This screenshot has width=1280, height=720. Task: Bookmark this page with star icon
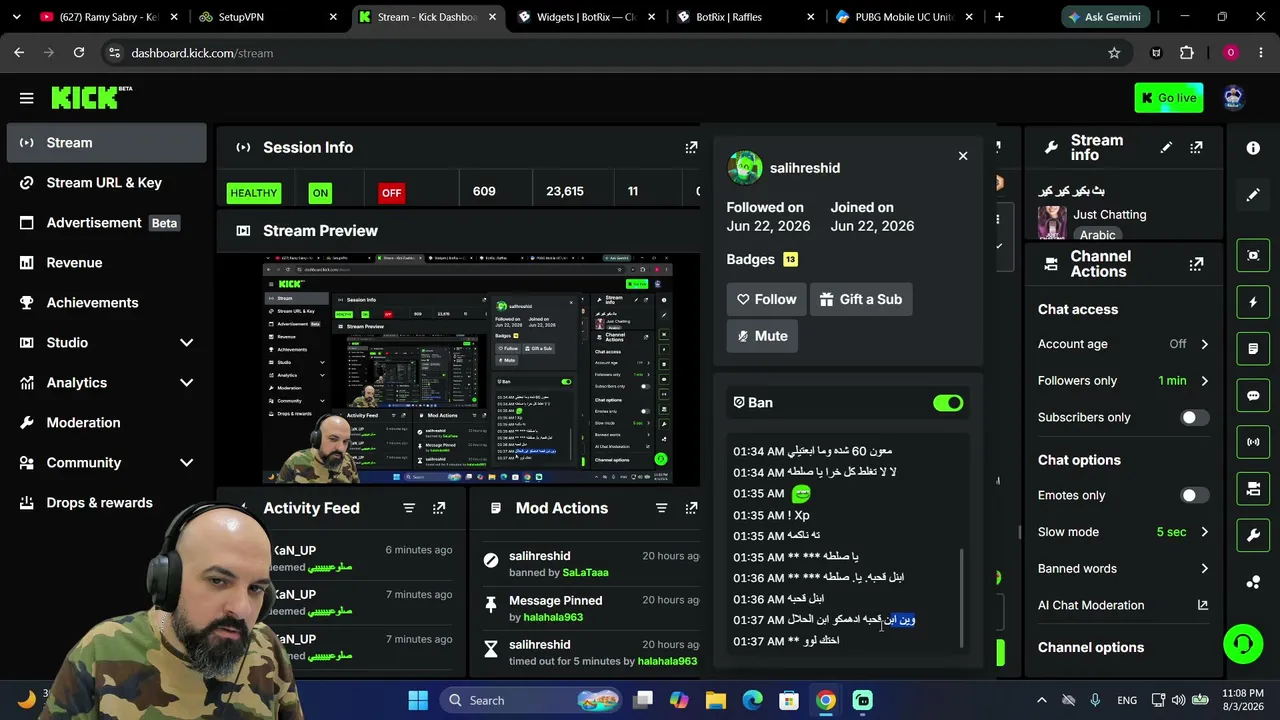point(1114,53)
